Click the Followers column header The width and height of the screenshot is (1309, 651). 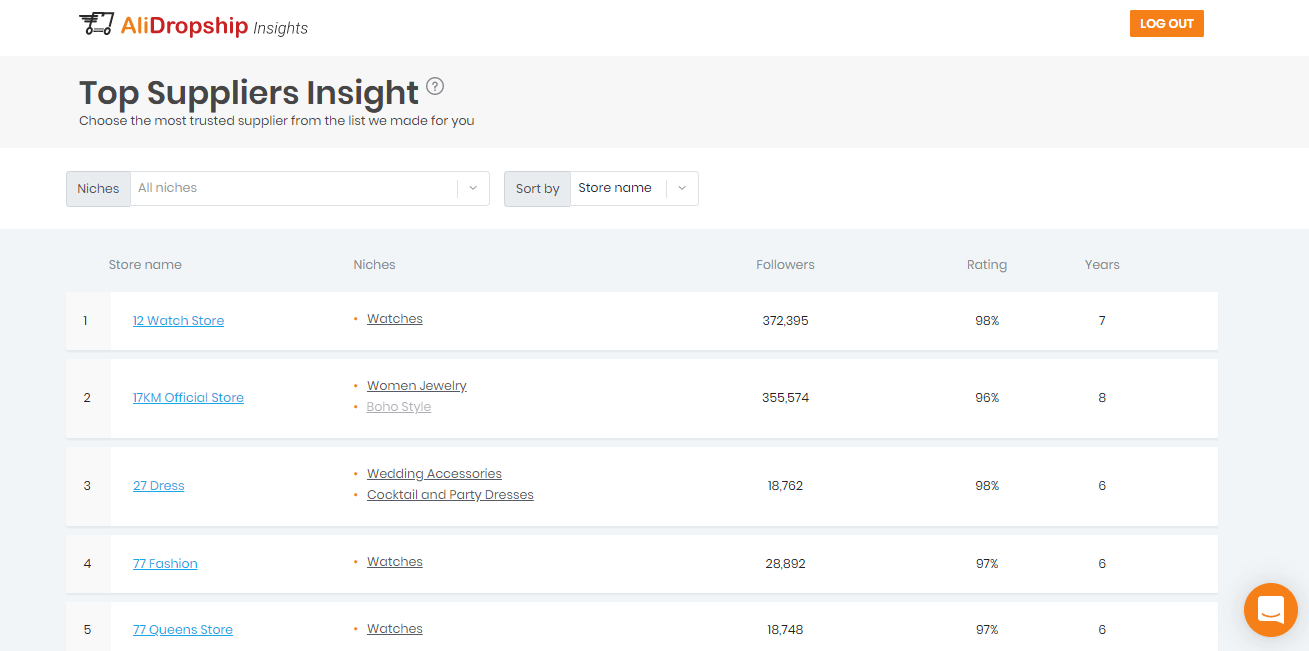tap(785, 264)
